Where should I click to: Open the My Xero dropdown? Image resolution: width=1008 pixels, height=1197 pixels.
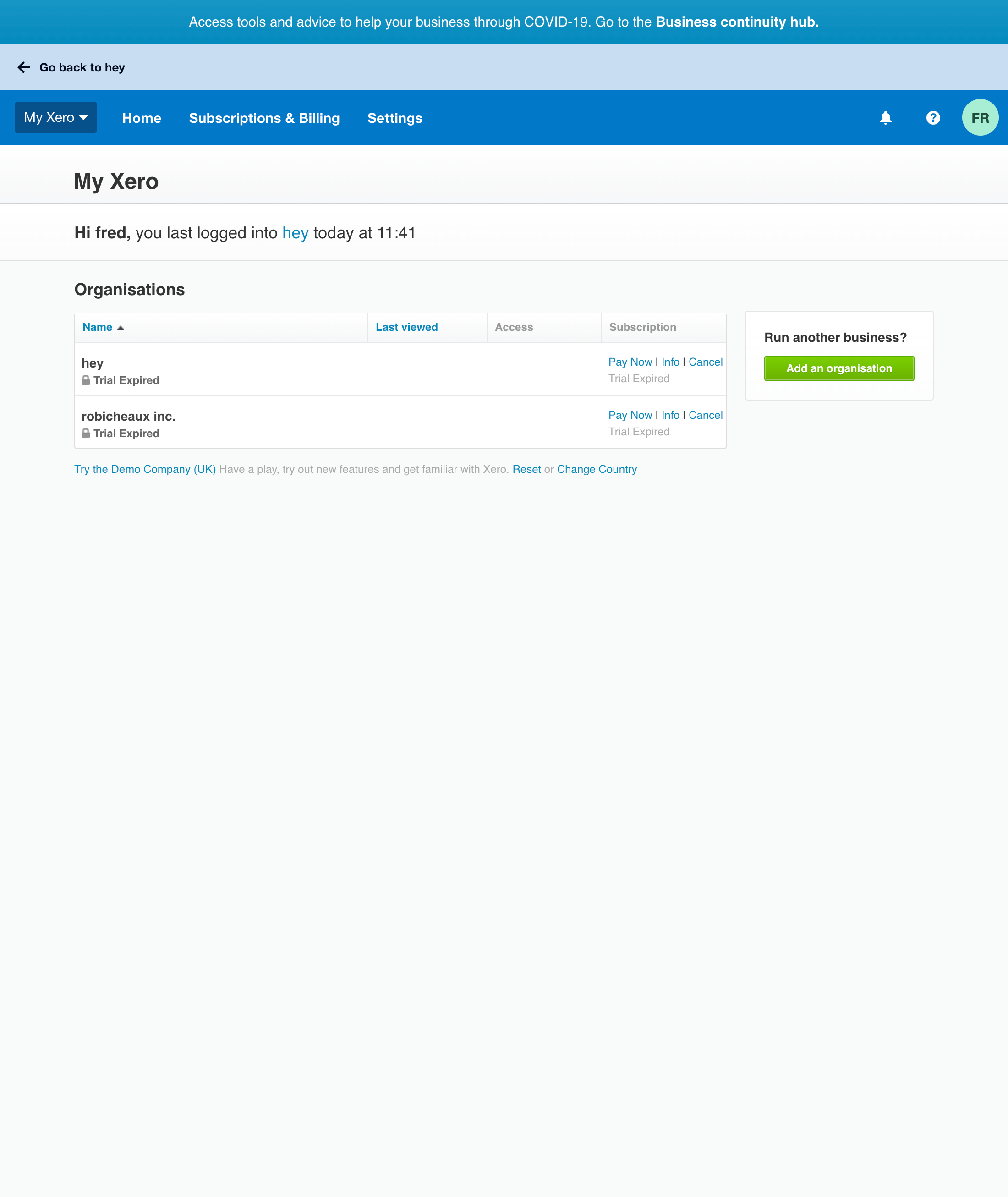(55, 117)
